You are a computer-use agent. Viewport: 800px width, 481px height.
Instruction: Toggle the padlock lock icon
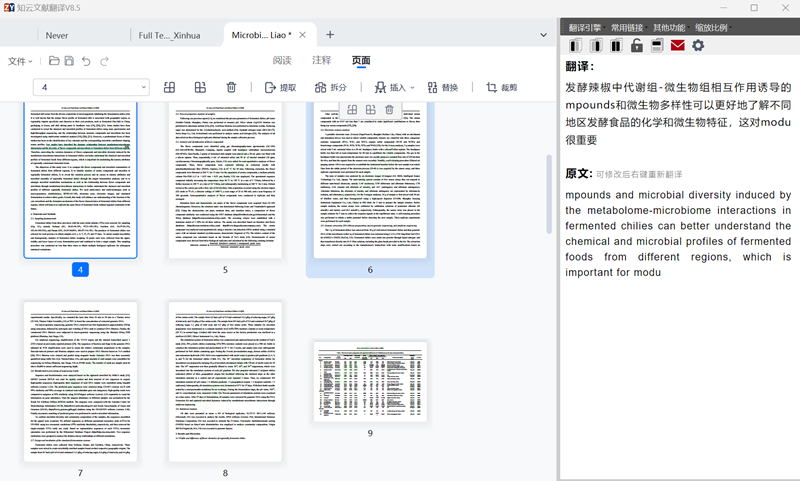pos(637,46)
